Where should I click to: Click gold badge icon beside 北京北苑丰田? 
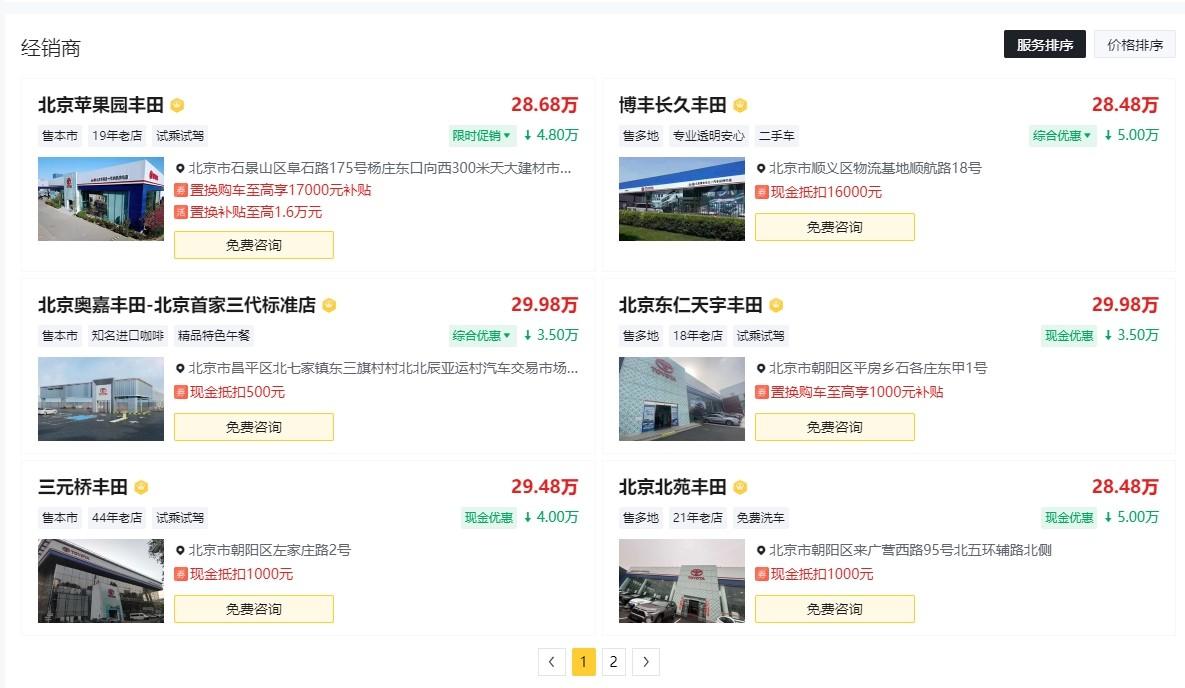point(740,488)
